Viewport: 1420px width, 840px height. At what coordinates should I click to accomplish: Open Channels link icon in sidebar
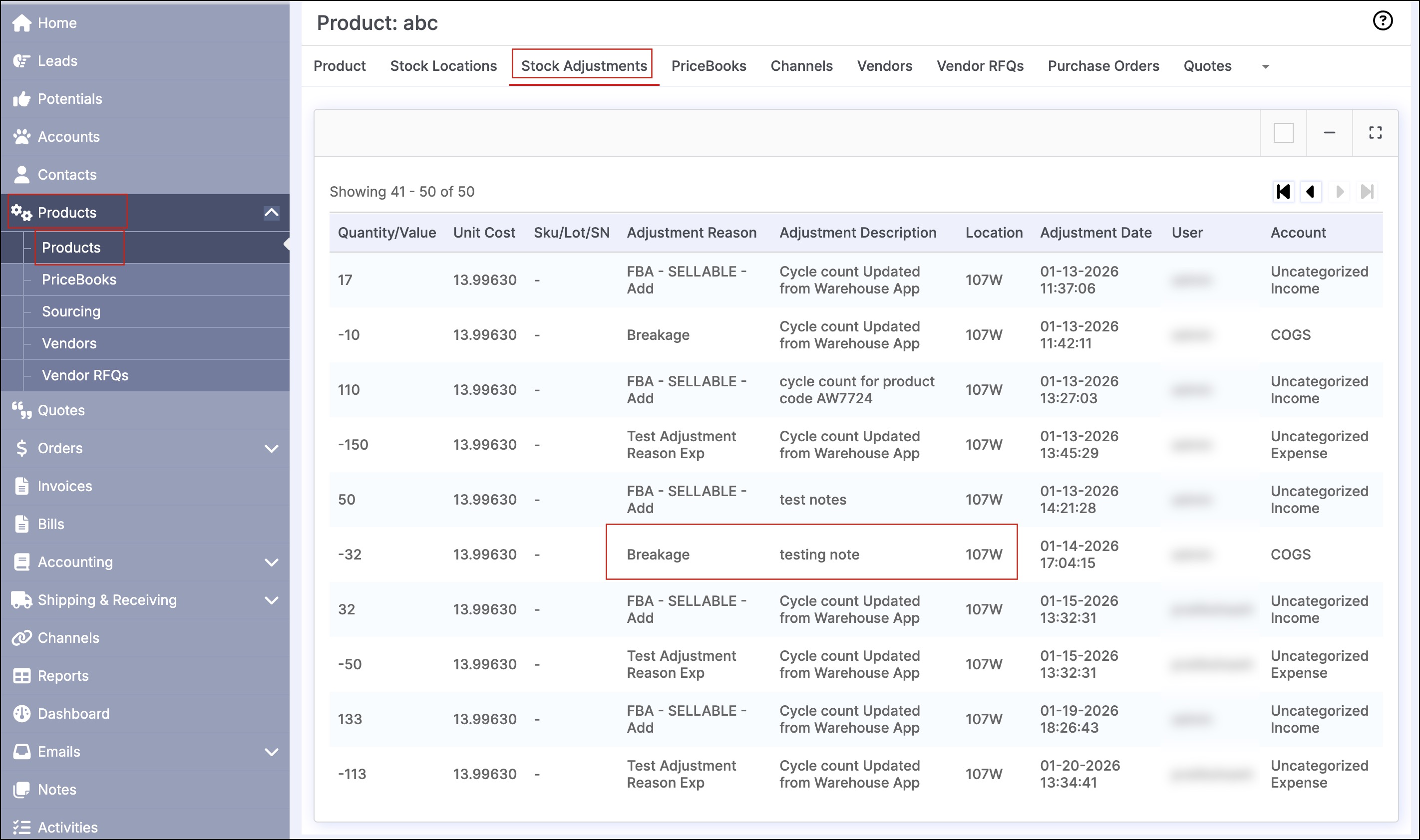point(21,638)
